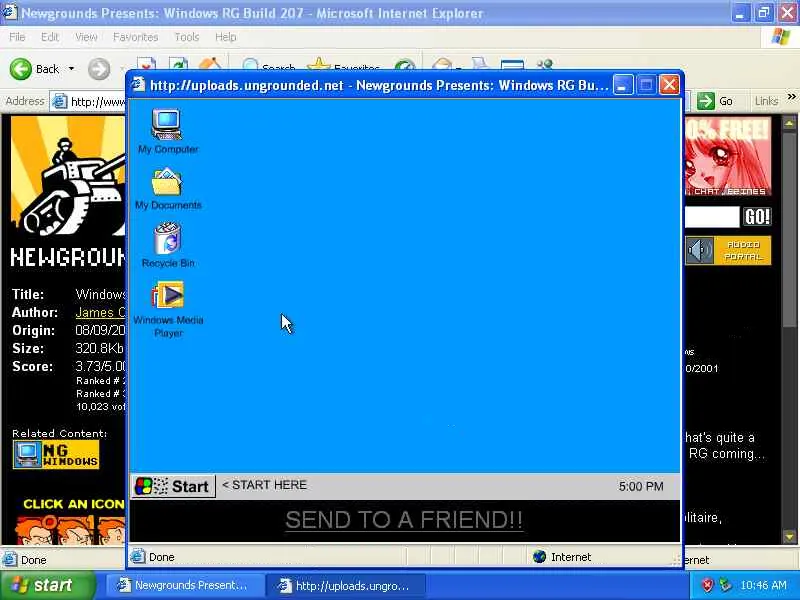Click the system tray clock 10:46 AM
Viewport: 800px width, 600px height.
763,585
